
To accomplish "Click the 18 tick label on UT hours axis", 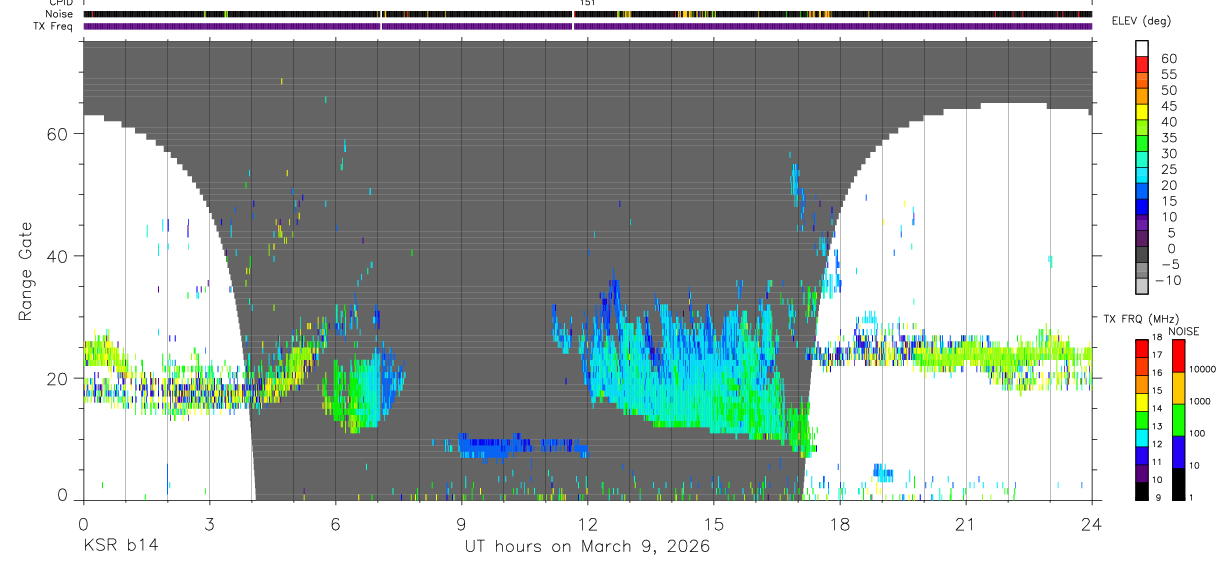I will tap(839, 524).
